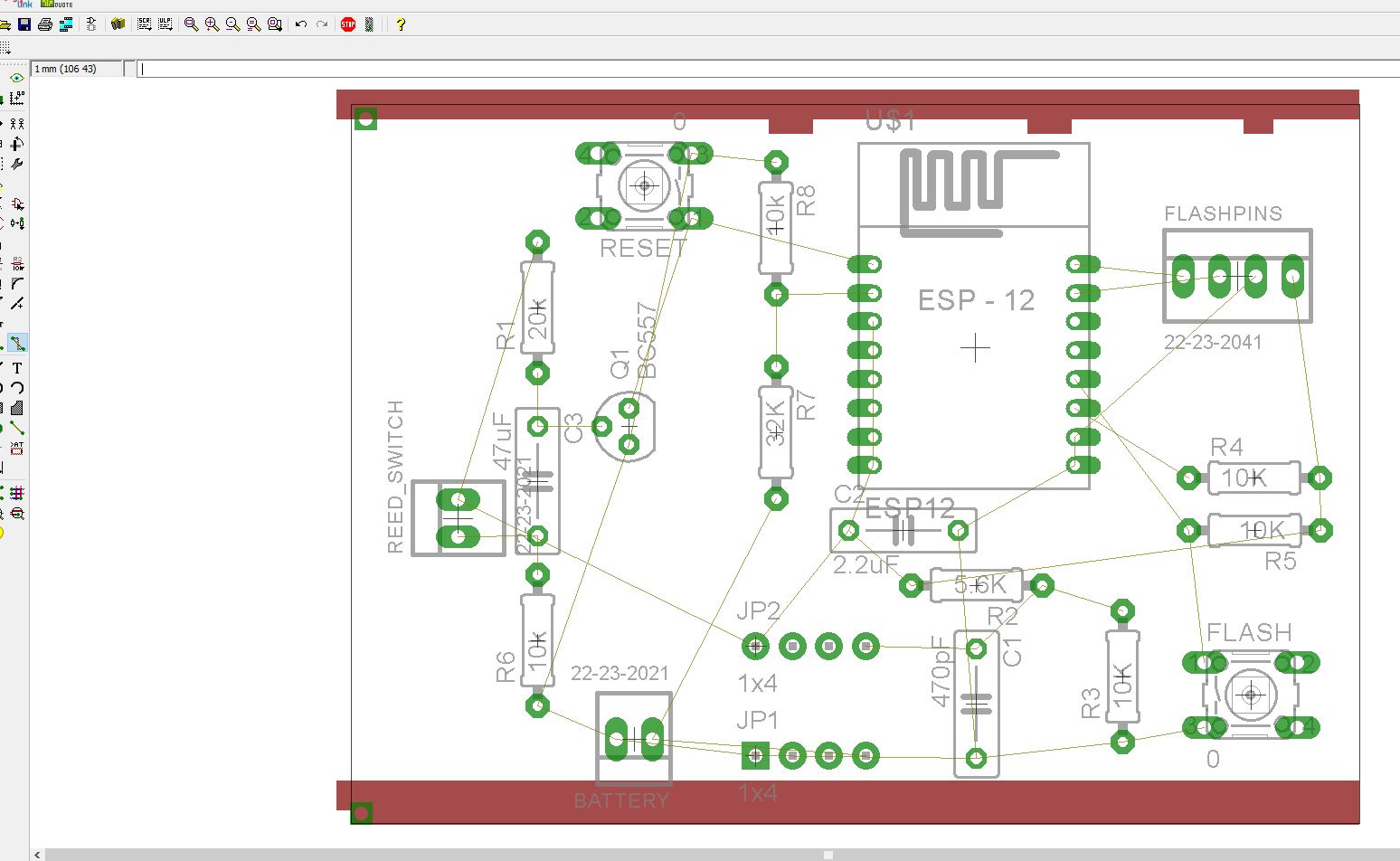Zoom to fit the entire board
The image size is (1400, 861).
point(190,24)
